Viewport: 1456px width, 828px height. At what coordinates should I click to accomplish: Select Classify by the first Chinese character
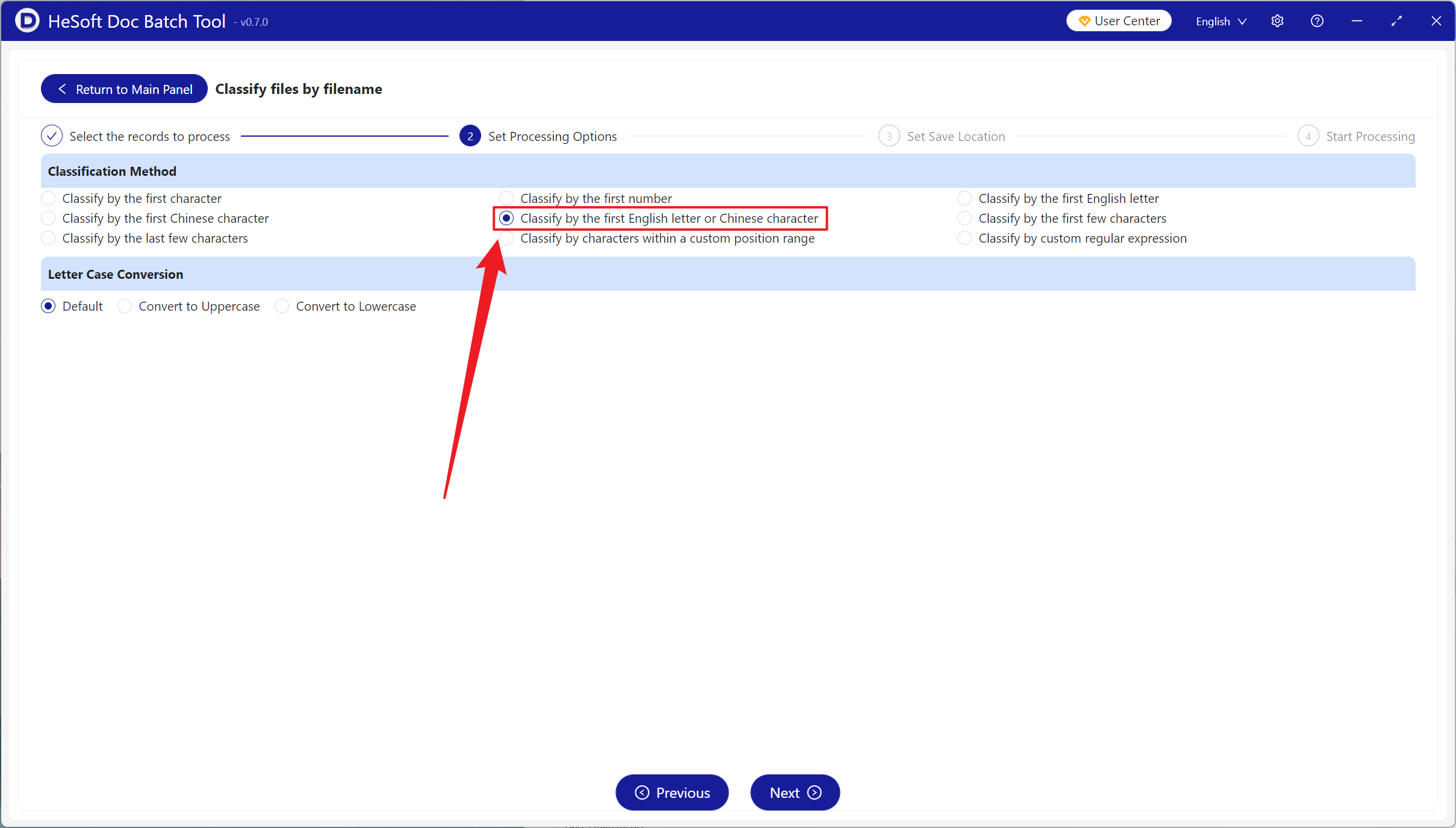pyautogui.click(x=155, y=218)
